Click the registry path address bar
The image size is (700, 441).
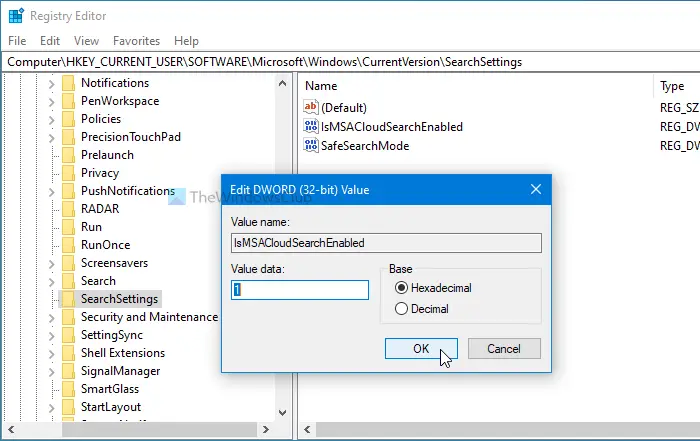[351, 62]
